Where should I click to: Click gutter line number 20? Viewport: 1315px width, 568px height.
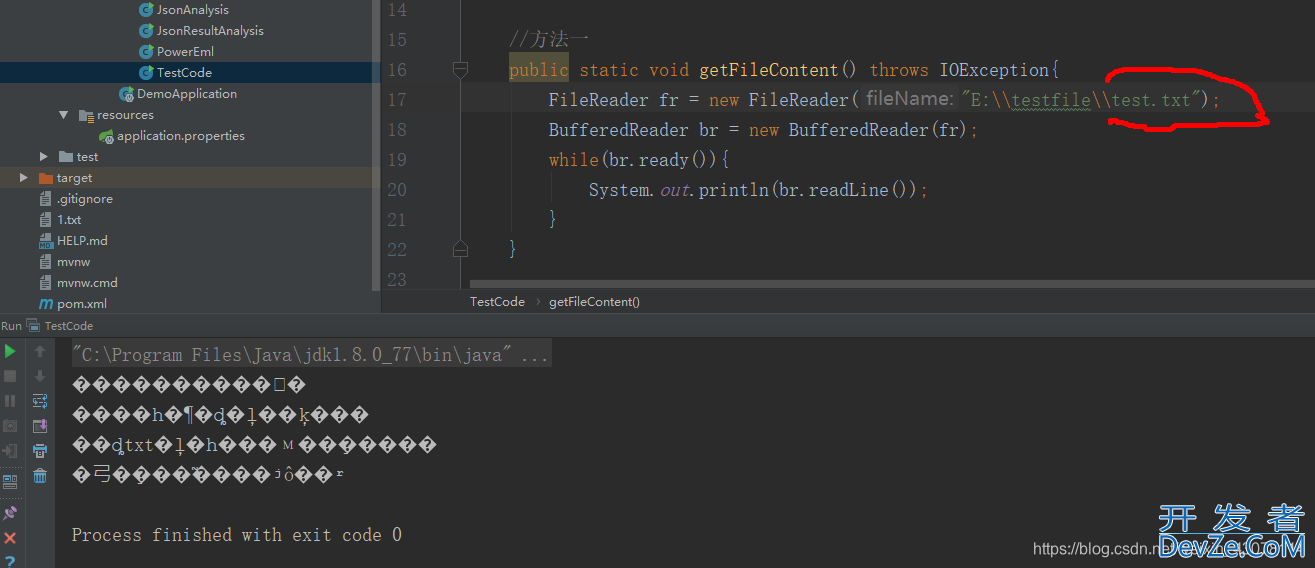click(x=396, y=190)
